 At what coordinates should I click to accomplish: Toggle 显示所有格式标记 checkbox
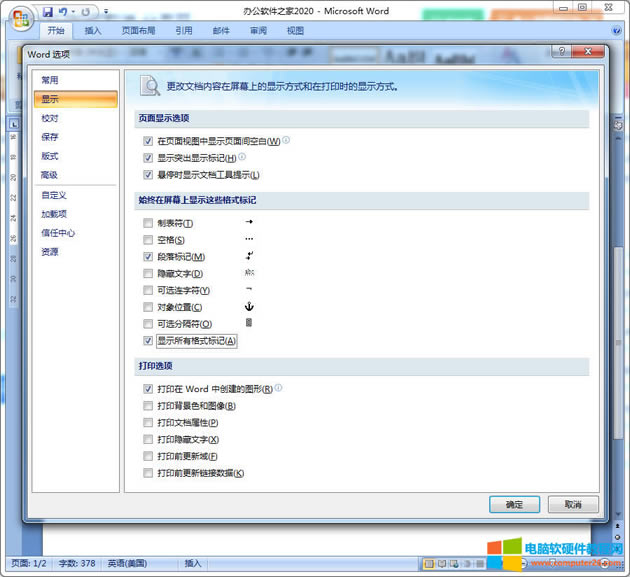coord(148,341)
